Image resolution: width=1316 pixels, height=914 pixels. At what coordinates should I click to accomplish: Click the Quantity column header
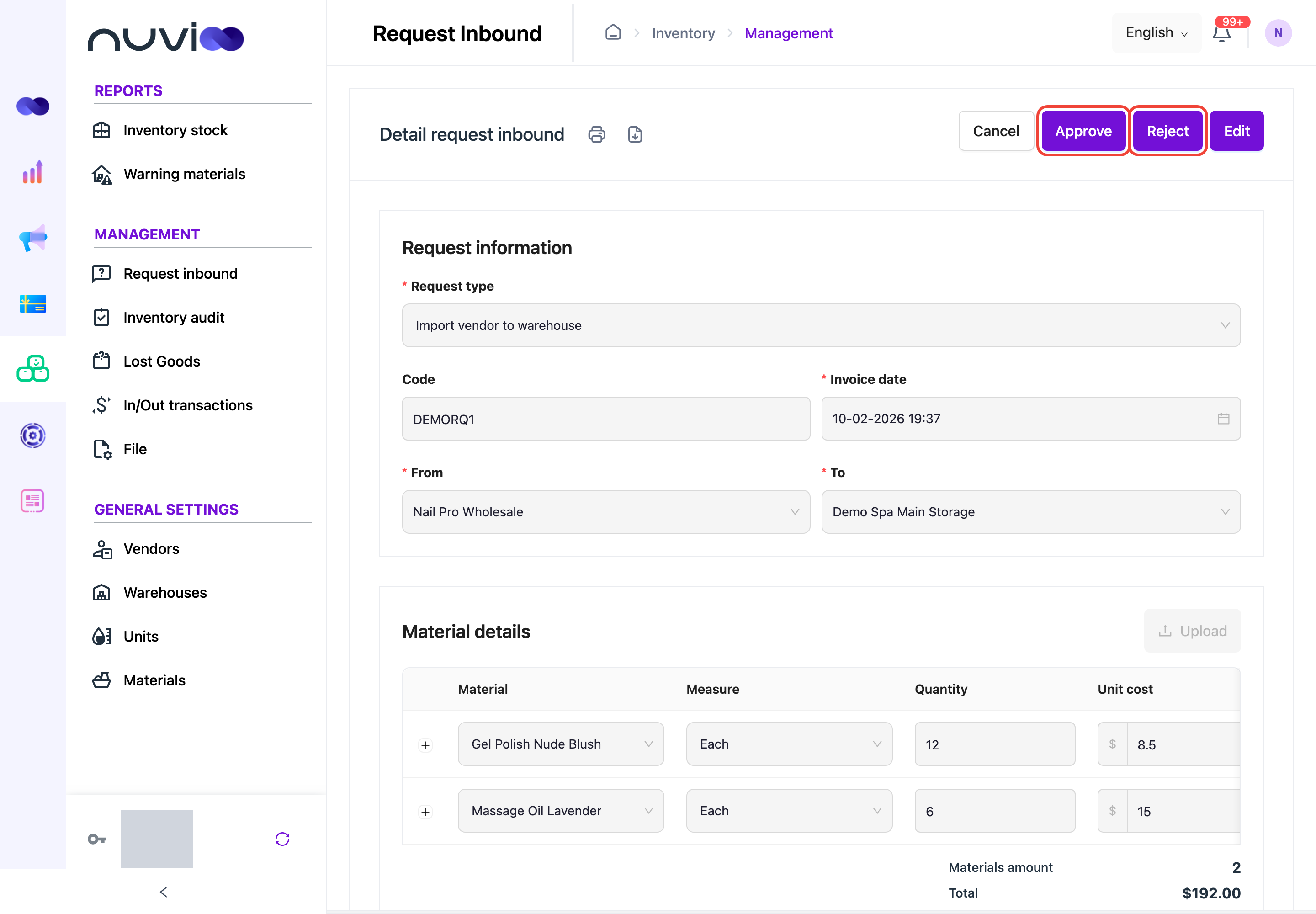pyautogui.click(x=941, y=689)
